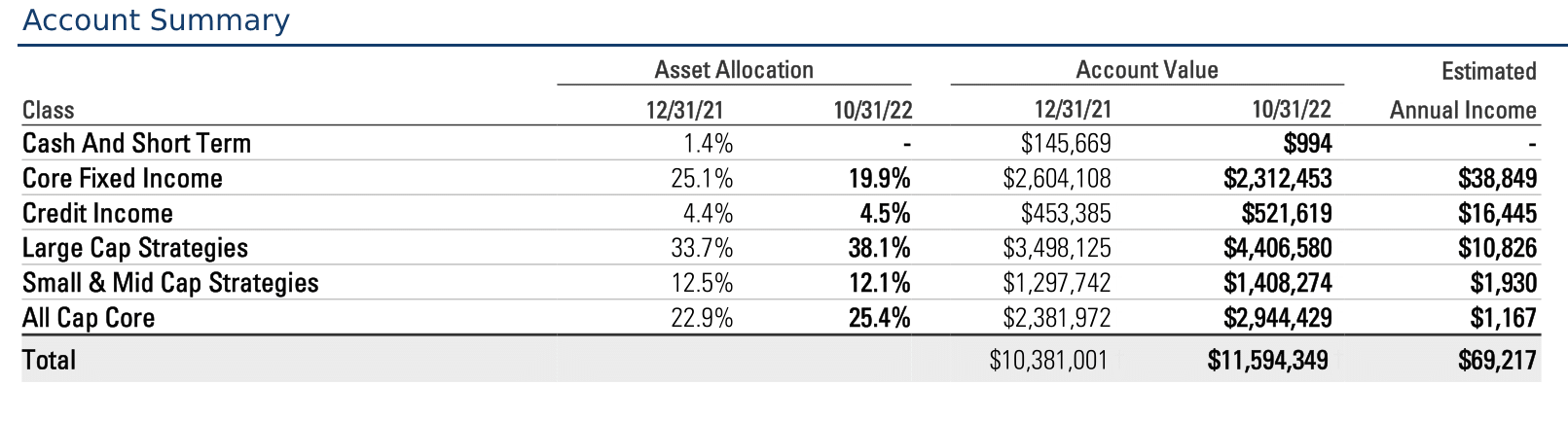Select the Total row label
The height and width of the screenshot is (421, 1568).
(49, 360)
